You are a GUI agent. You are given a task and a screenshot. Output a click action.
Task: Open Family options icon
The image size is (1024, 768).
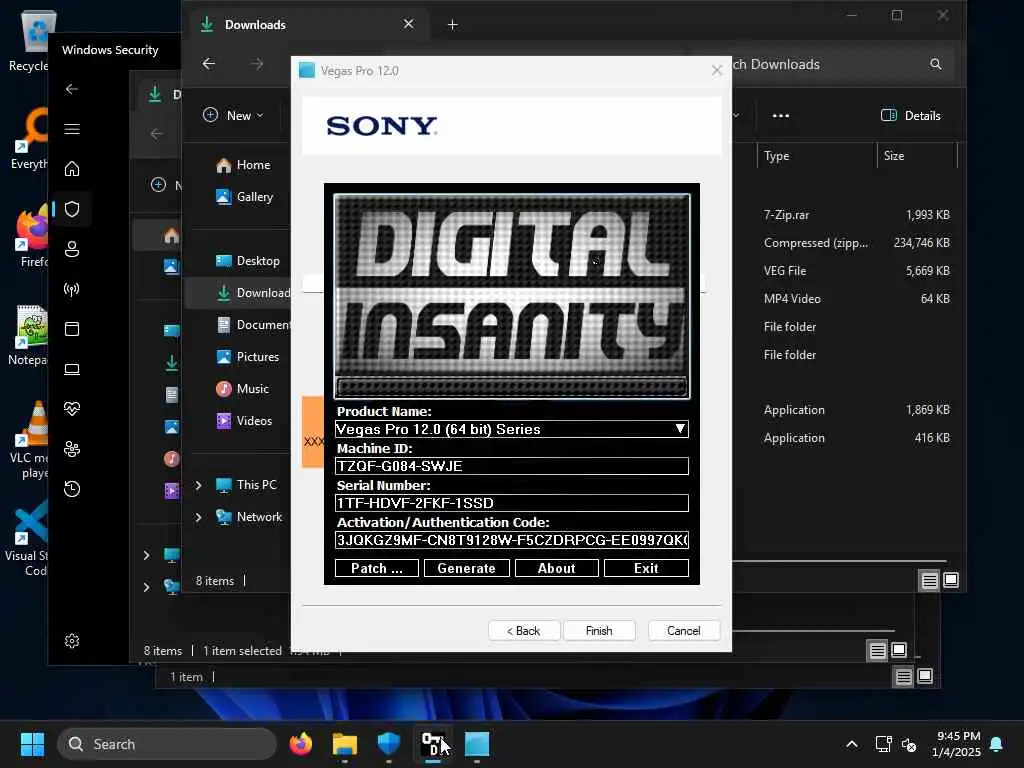[72, 449]
